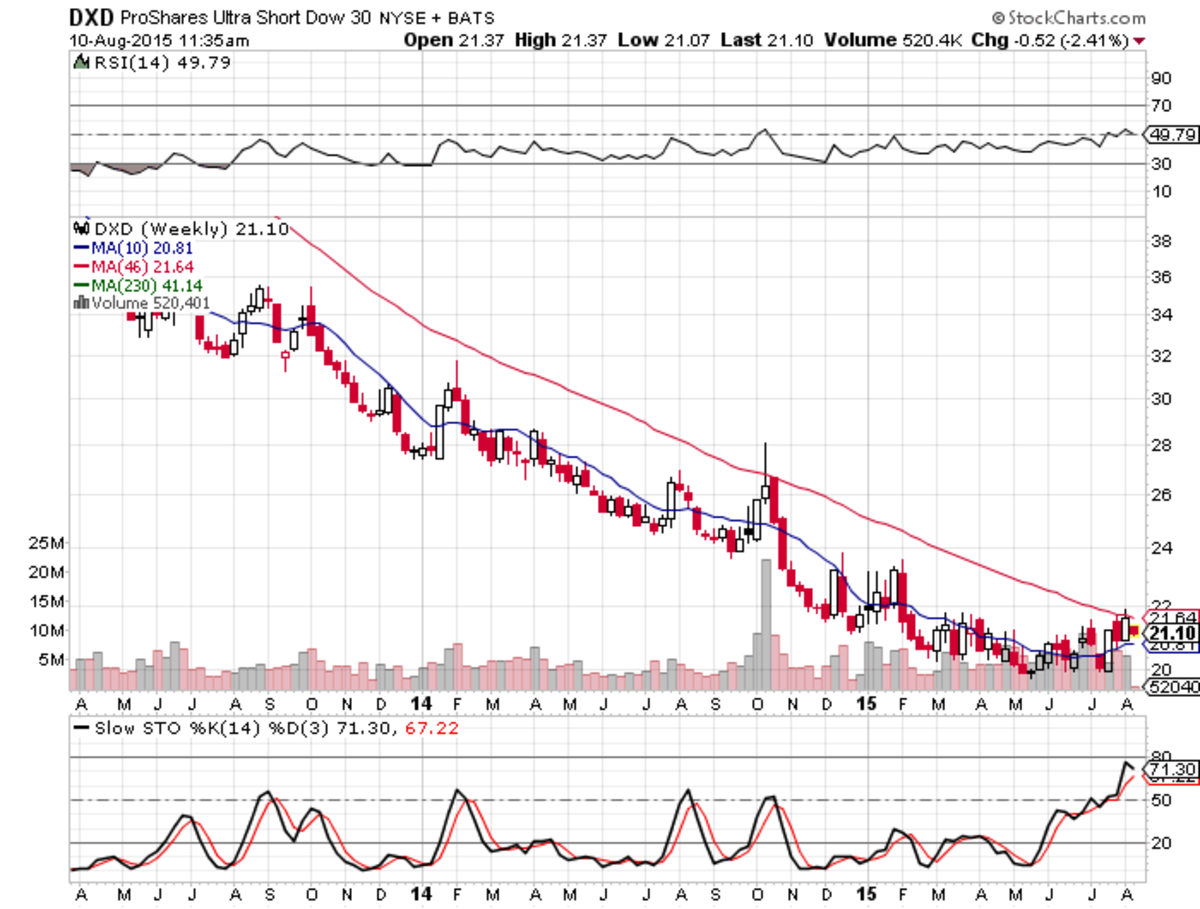Click the red down-triangle change indicator

click(x=1140, y=41)
